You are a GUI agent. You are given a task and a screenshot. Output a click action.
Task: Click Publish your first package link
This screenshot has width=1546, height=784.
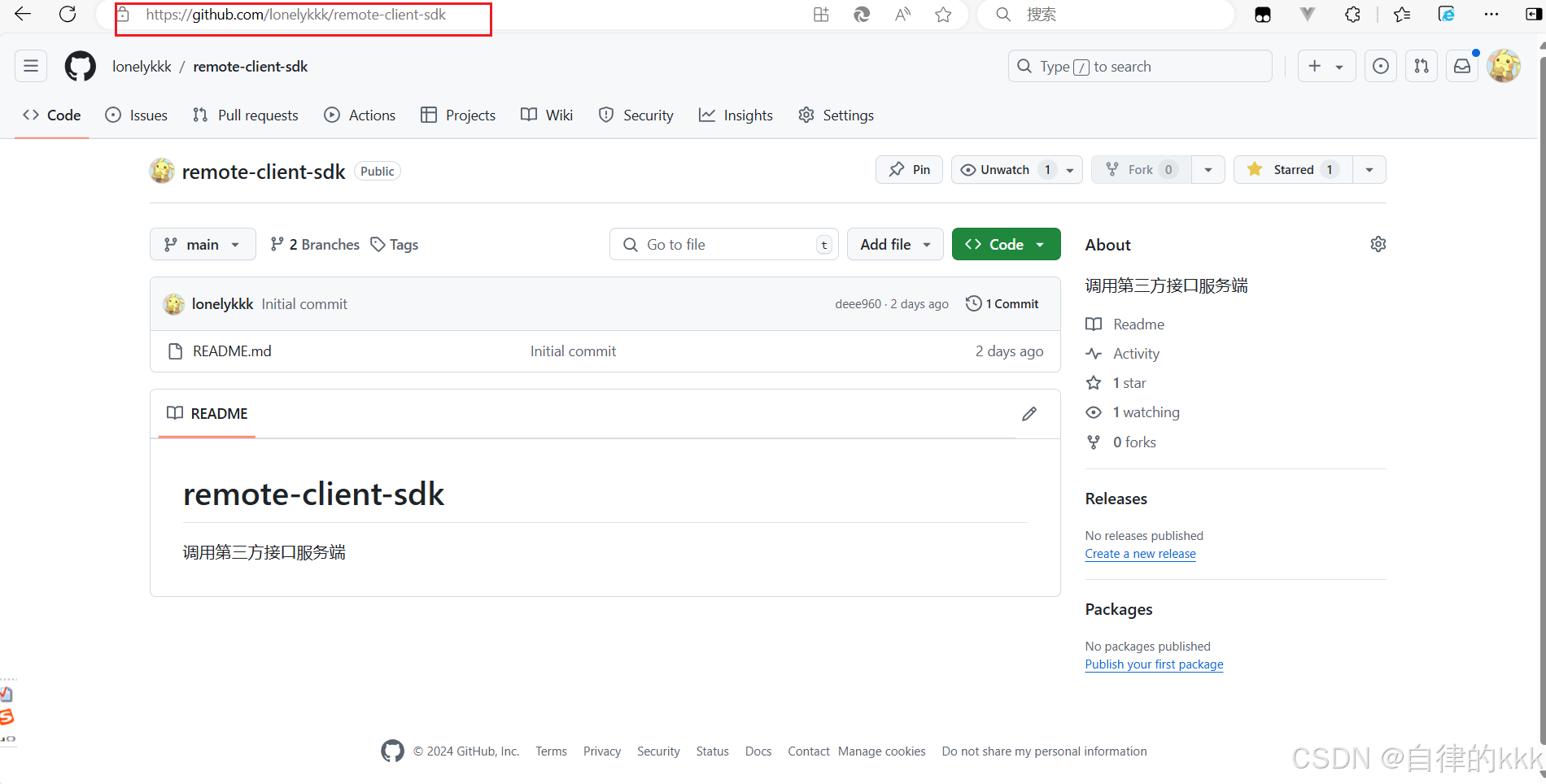pos(1154,664)
